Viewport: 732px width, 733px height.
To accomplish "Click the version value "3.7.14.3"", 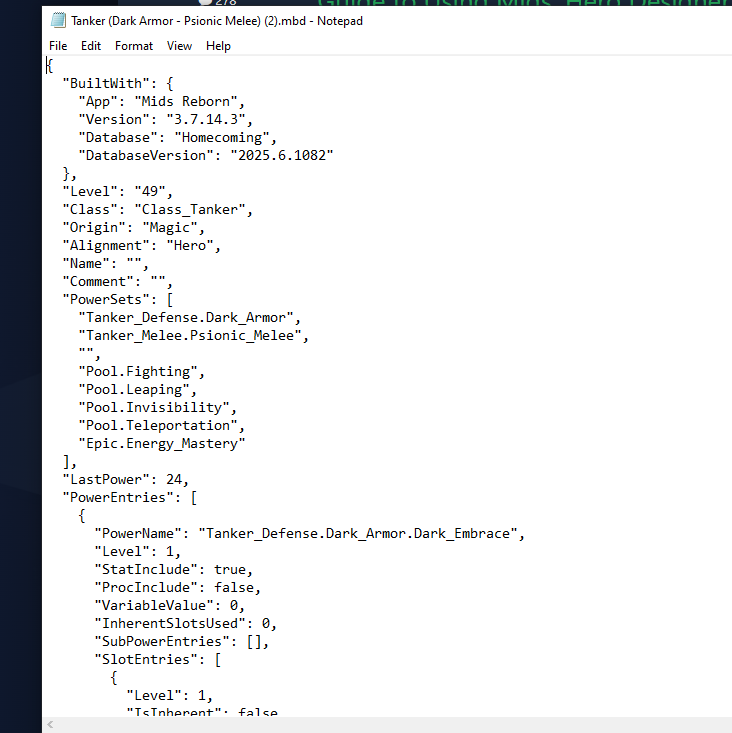I will (x=206, y=120).
